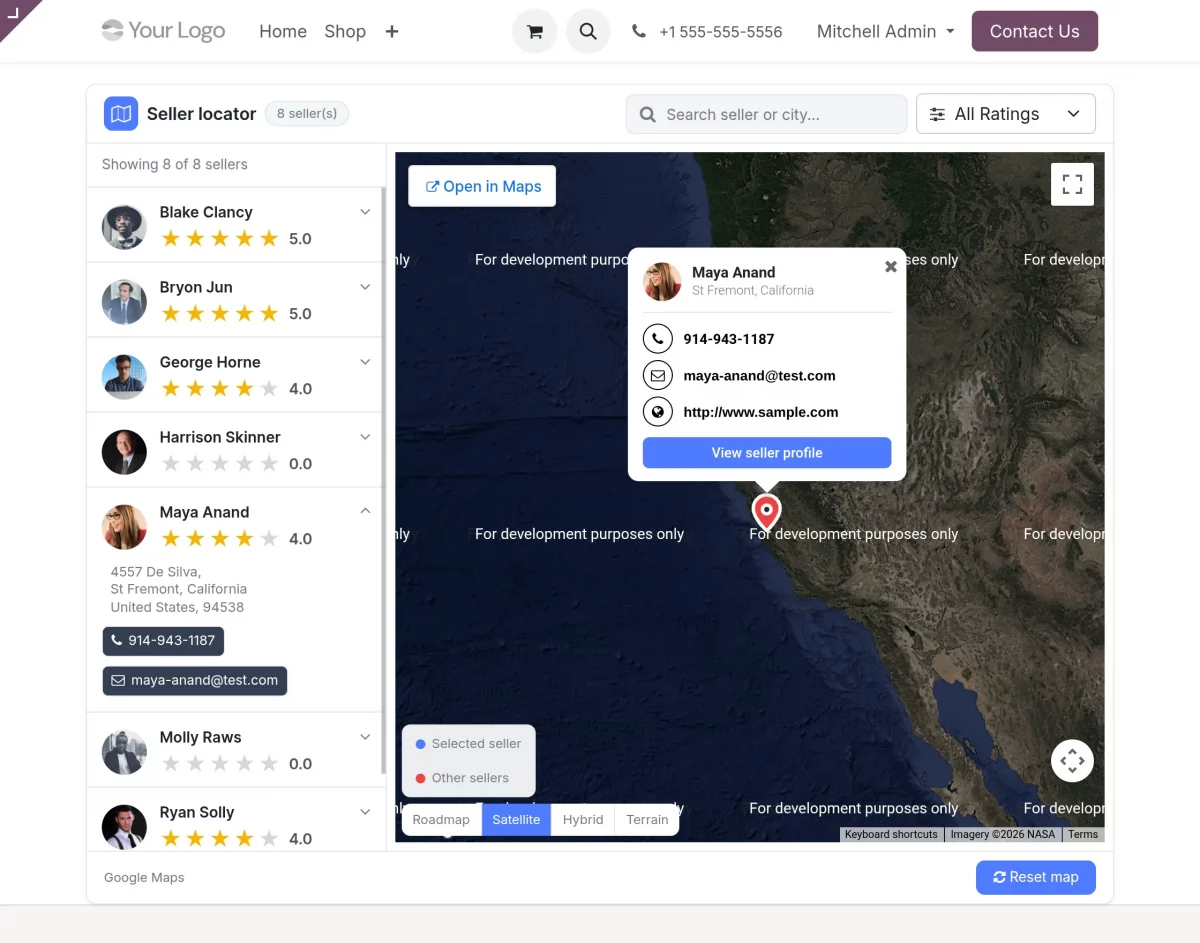
Task: Click the Contact Us button
Action: point(1035,31)
